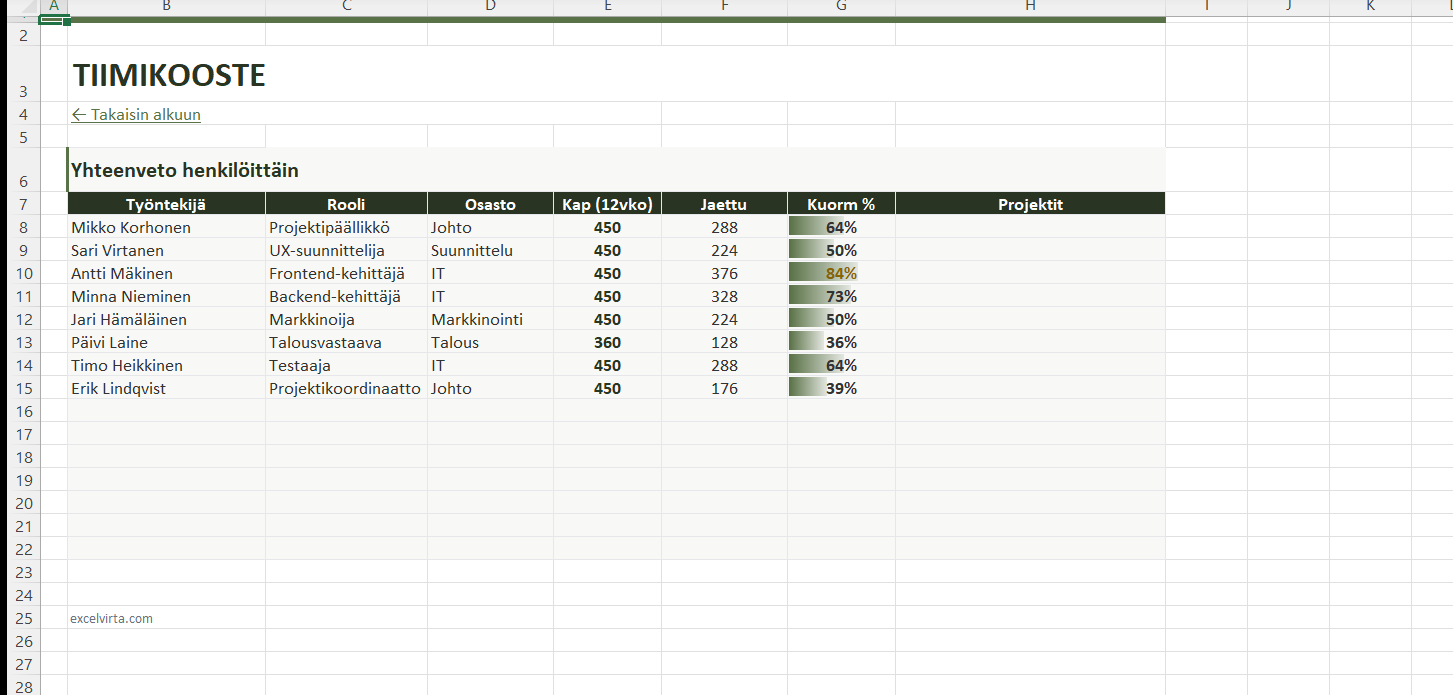This screenshot has width=1453, height=695.
Task: Click the TIIMIKOOSTE title cell
Action: pyautogui.click(x=169, y=76)
